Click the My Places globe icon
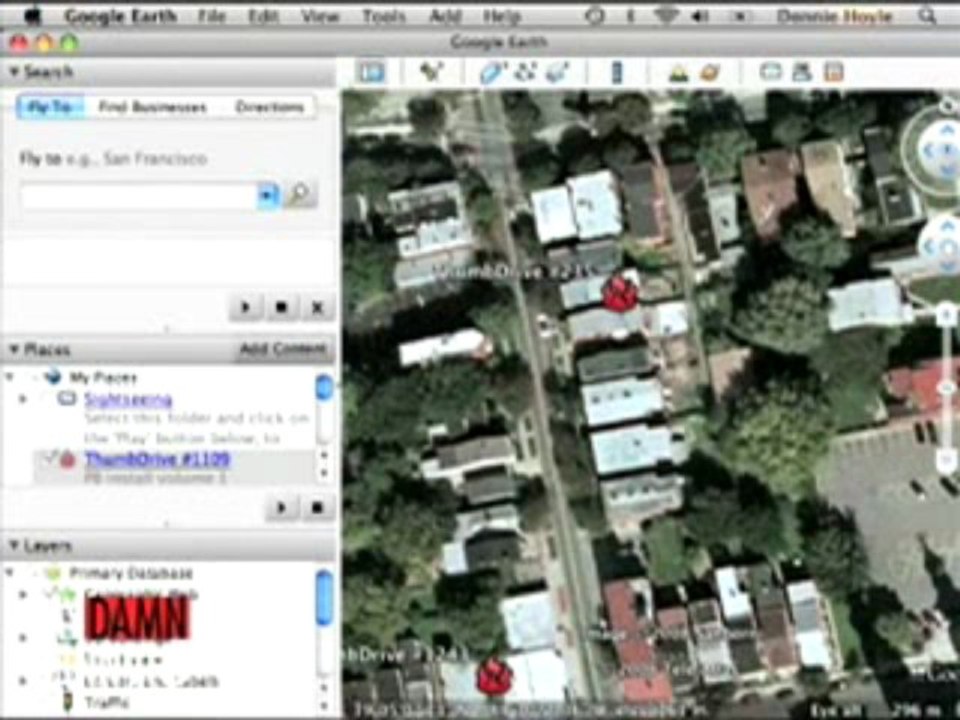The width and height of the screenshot is (960, 720). [x=53, y=377]
